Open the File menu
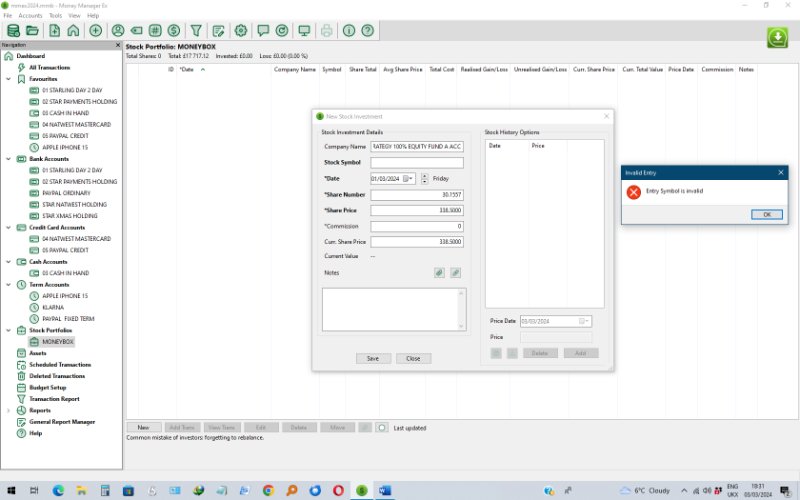This screenshot has height=500, width=800. click(x=7, y=16)
